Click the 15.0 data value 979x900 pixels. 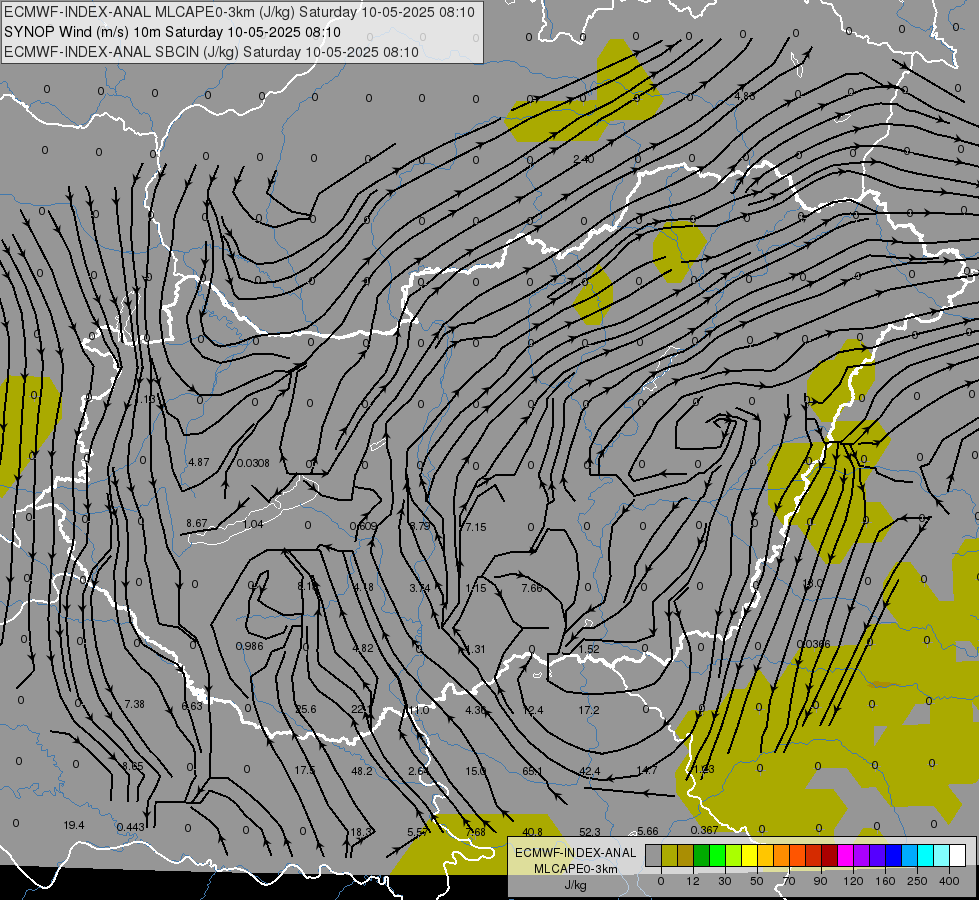click(475, 771)
